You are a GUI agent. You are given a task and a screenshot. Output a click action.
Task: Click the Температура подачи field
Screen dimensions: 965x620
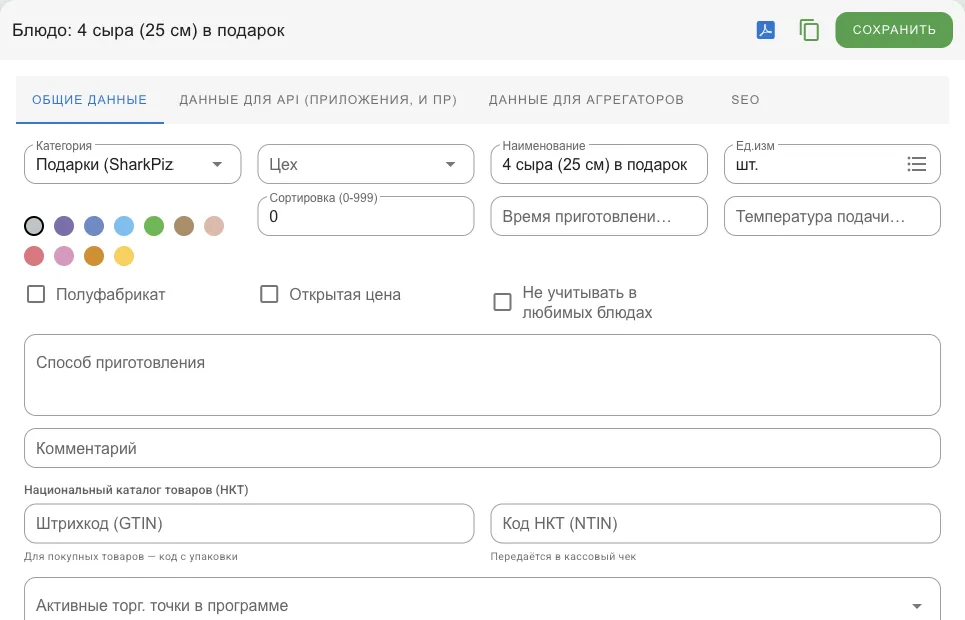coord(832,216)
